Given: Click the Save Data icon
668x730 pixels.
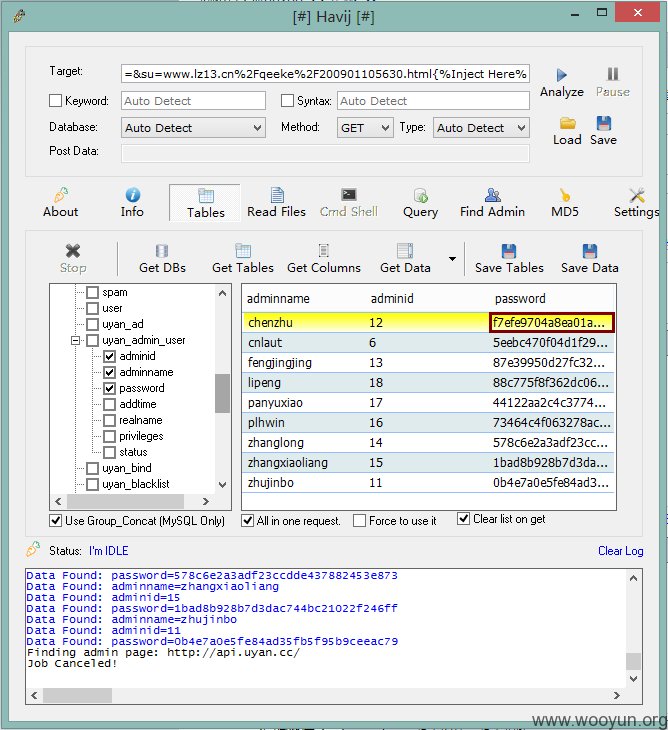Looking at the screenshot, I should click(x=590, y=251).
